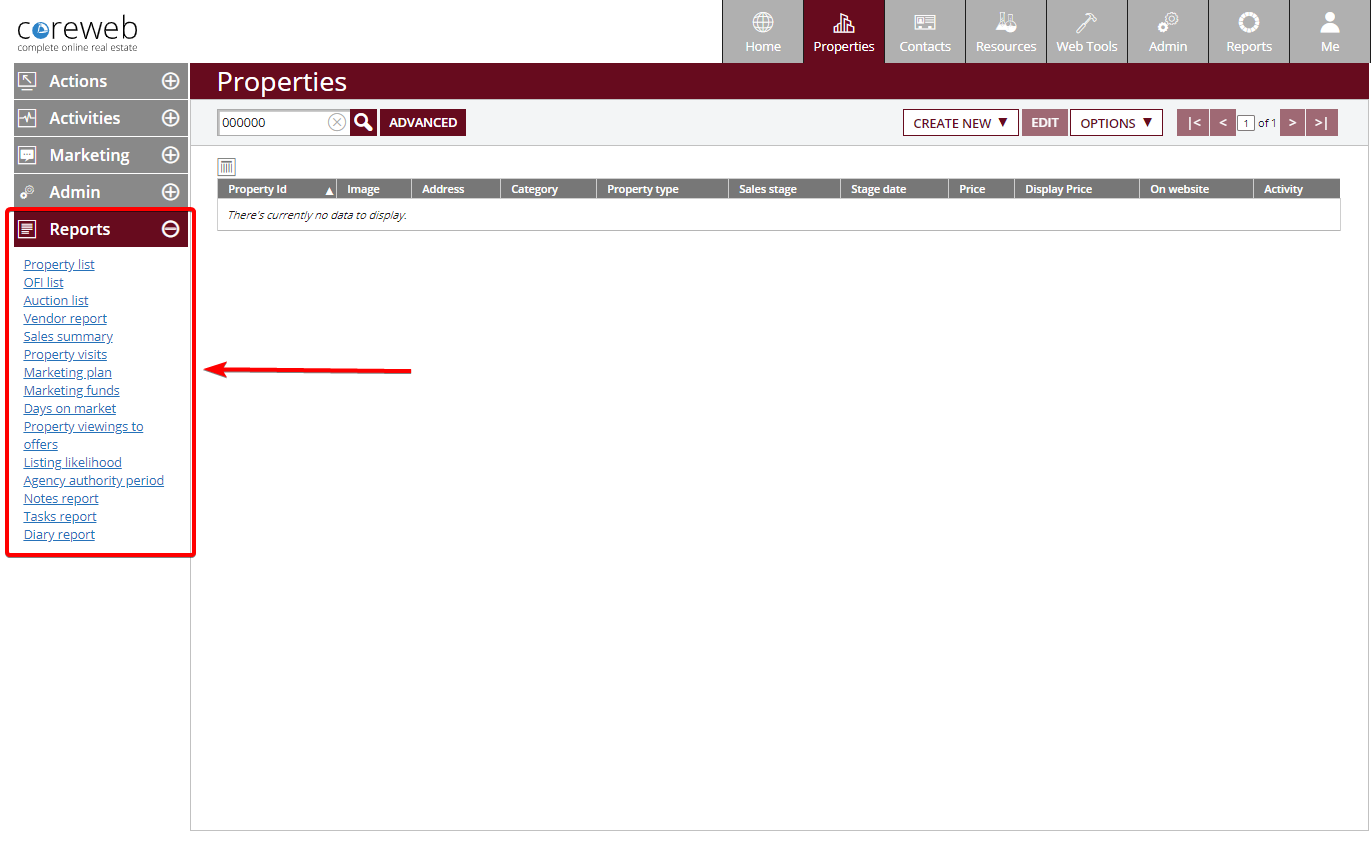The height and width of the screenshot is (847, 1371).
Task: Expand the Marketing sidebar section
Action: tap(170, 155)
